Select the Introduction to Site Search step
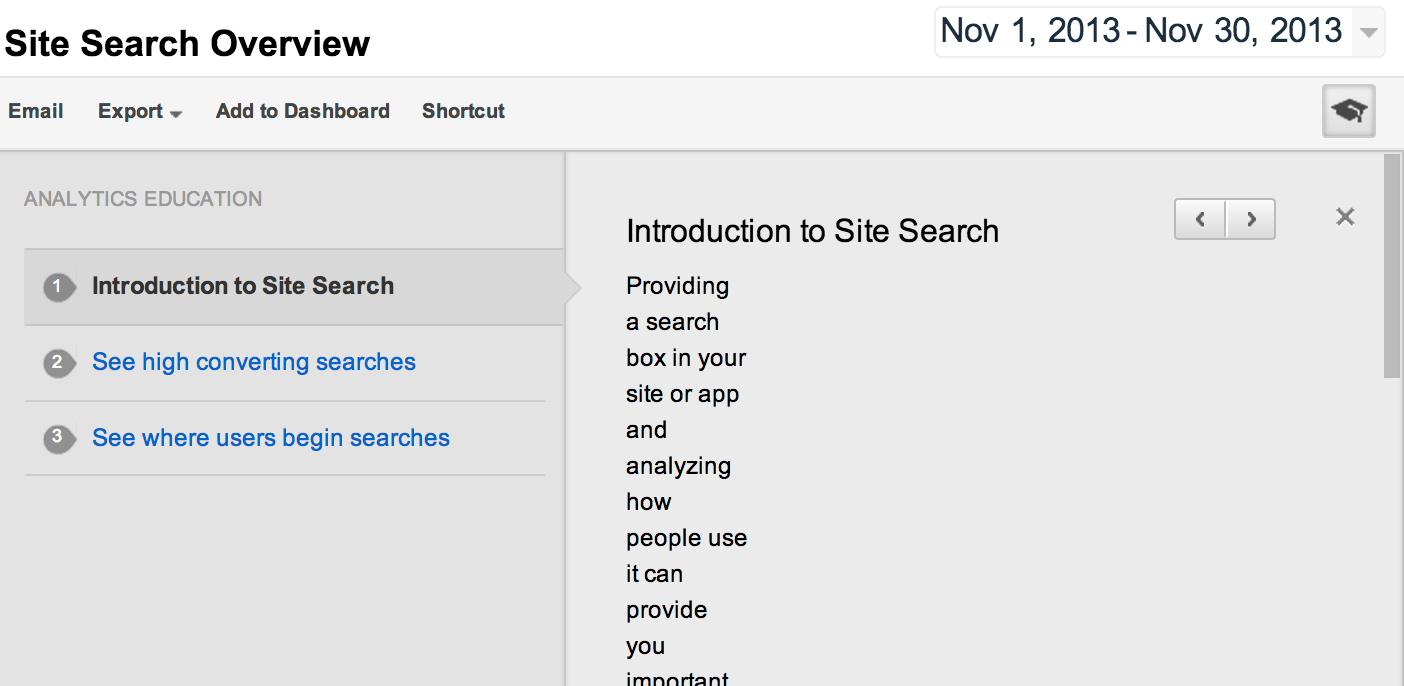Viewport: 1404px width, 686px height. (x=243, y=286)
